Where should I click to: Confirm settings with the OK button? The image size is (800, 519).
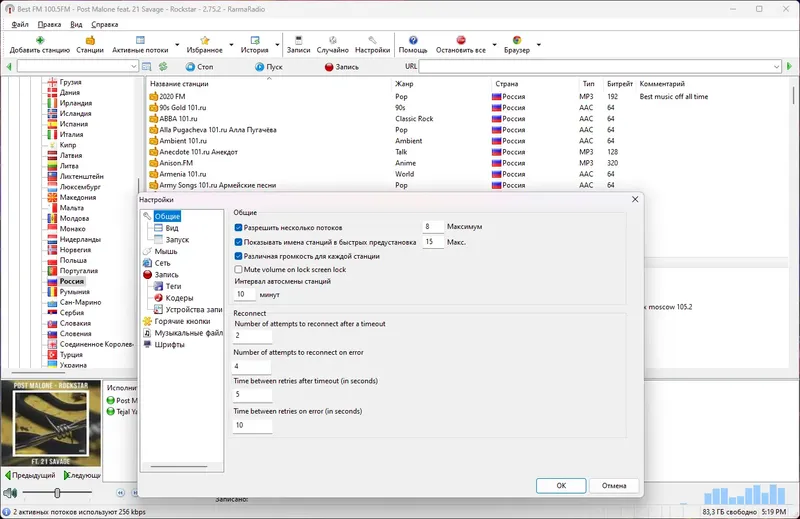pyautogui.click(x=561, y=485)
